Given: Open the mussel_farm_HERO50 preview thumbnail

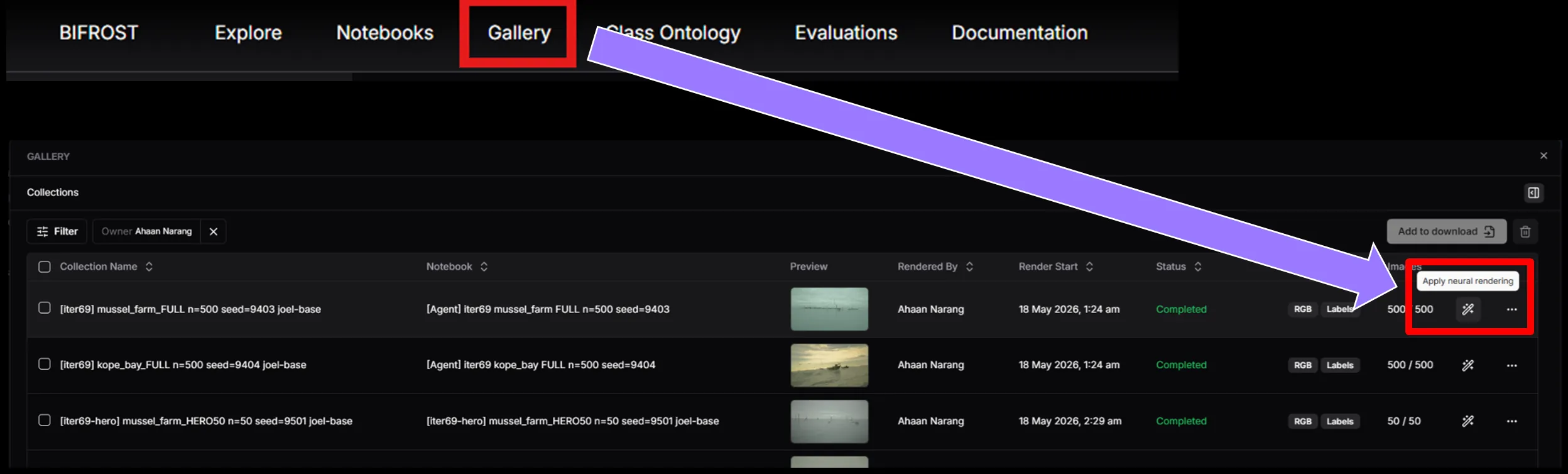Looking at the screenshot, I should tap(829, 421).
